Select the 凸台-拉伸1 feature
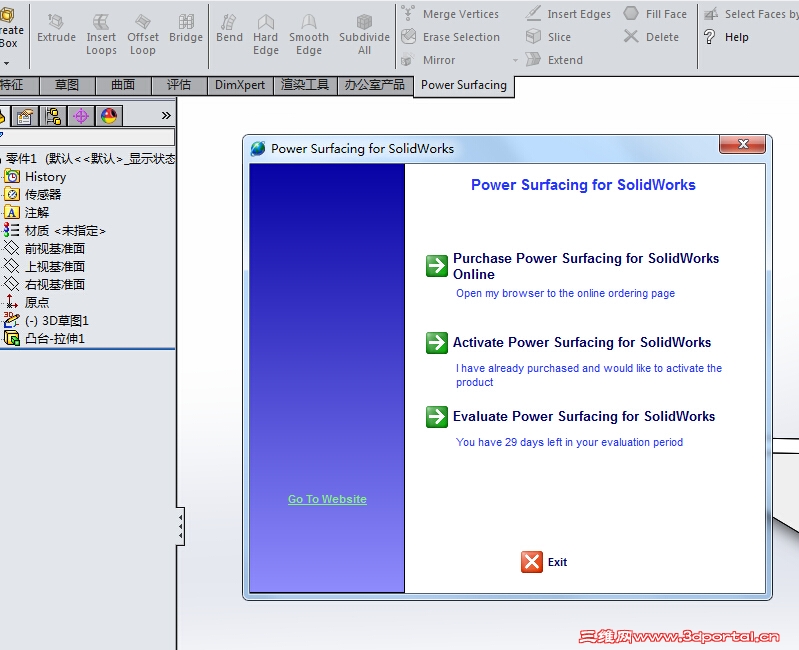Screen dimensions: 799x650 pyautogui.click(x=44, y=338)
